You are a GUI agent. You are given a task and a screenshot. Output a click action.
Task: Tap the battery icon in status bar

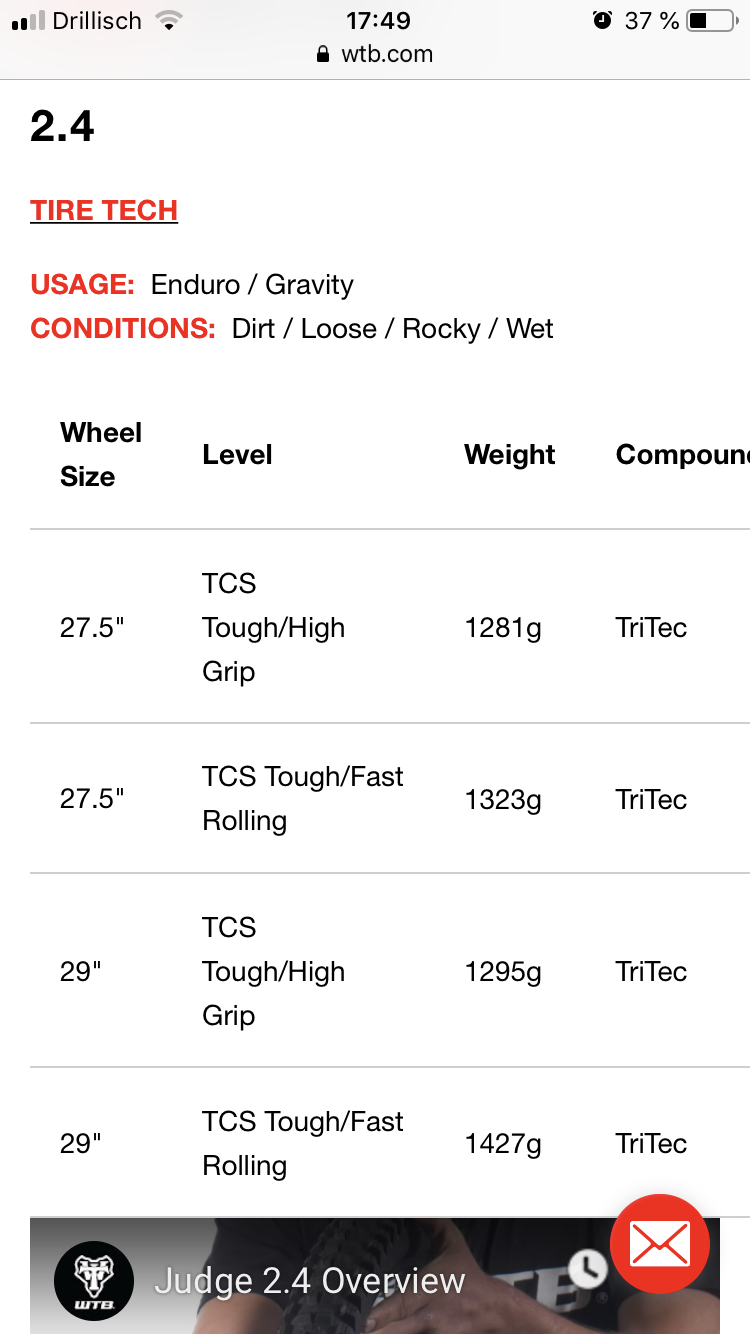click(x=710, y=21)
